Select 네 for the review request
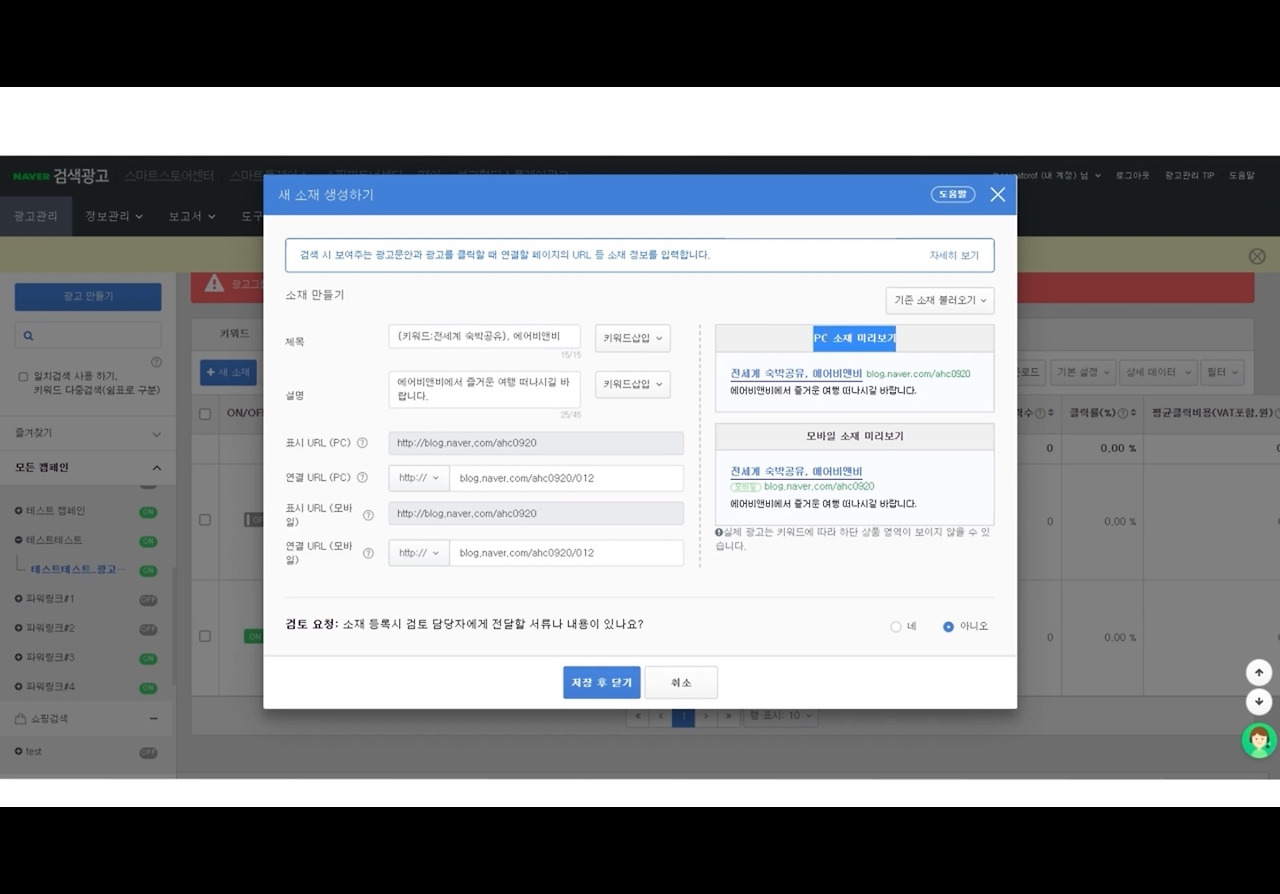 (x=895, y=627)
